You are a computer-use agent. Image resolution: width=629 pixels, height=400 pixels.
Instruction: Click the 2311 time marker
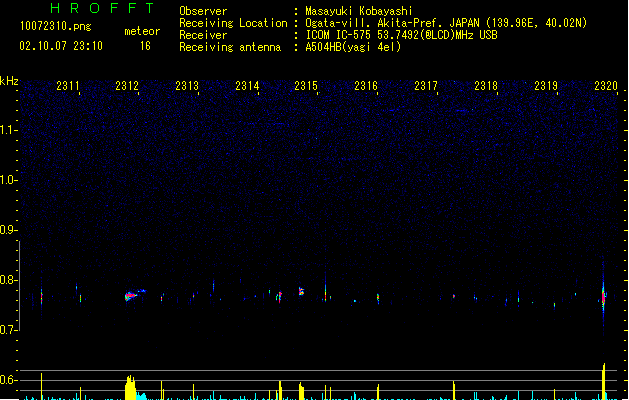[x=68, y=86]
